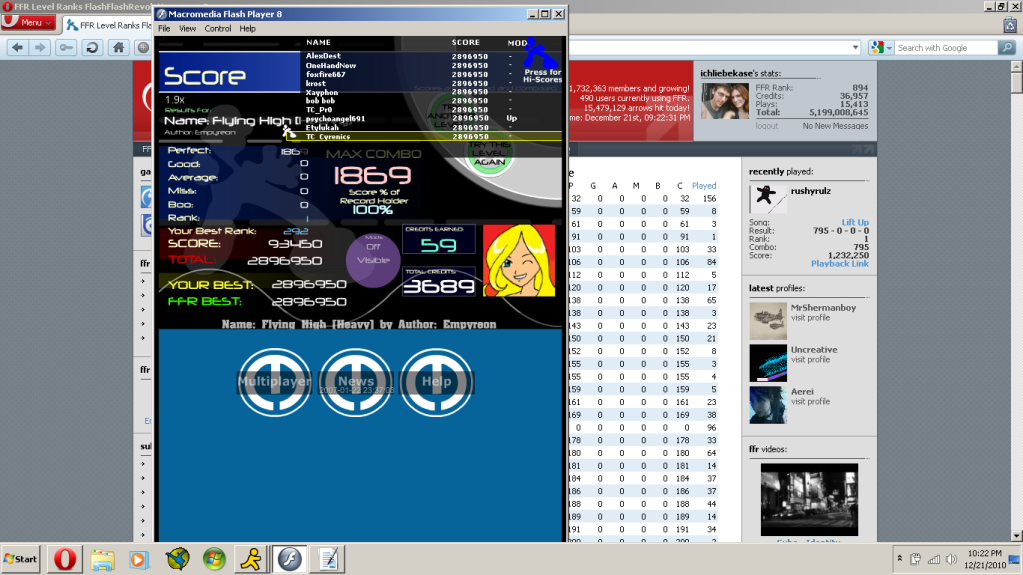This screenshot has height=575, width=1023.
Task: Click the Lift Up song link
Action: (x=854, y=222)
